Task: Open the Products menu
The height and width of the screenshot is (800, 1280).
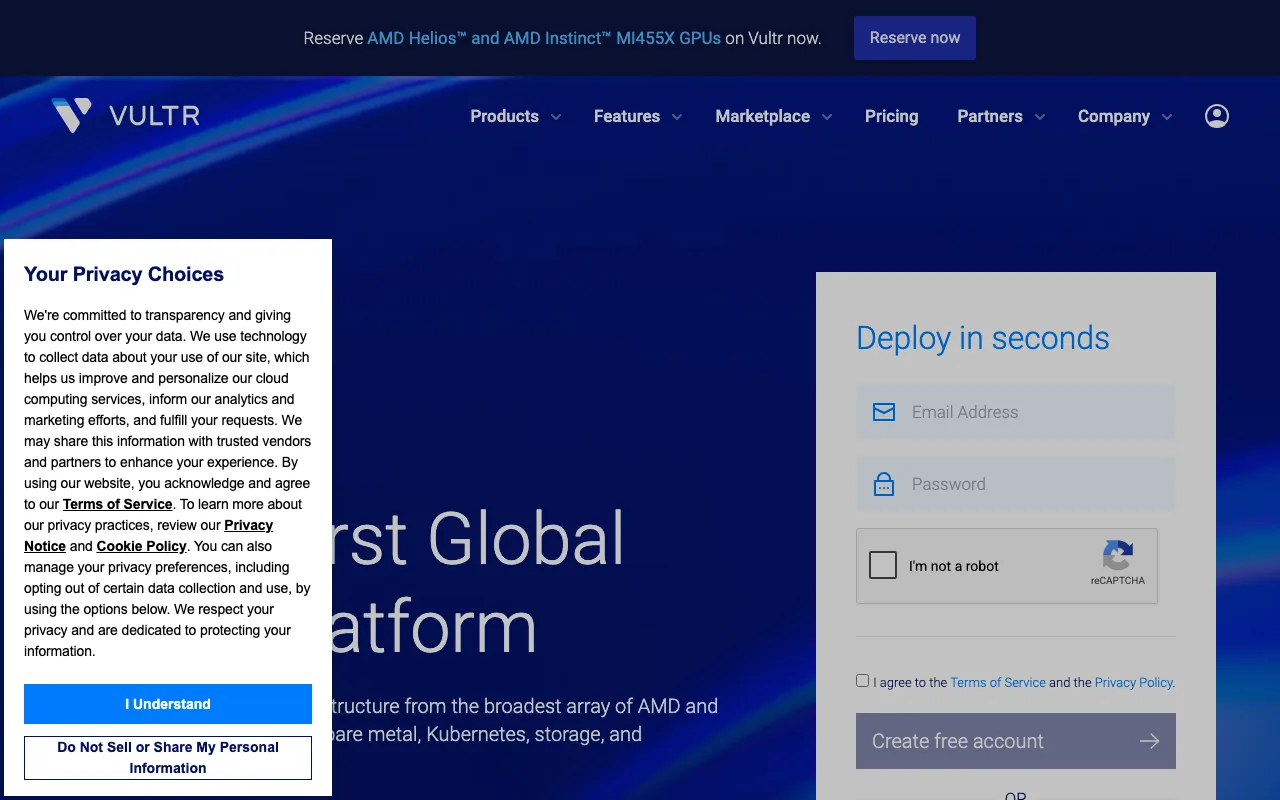Action: [505, 116]
